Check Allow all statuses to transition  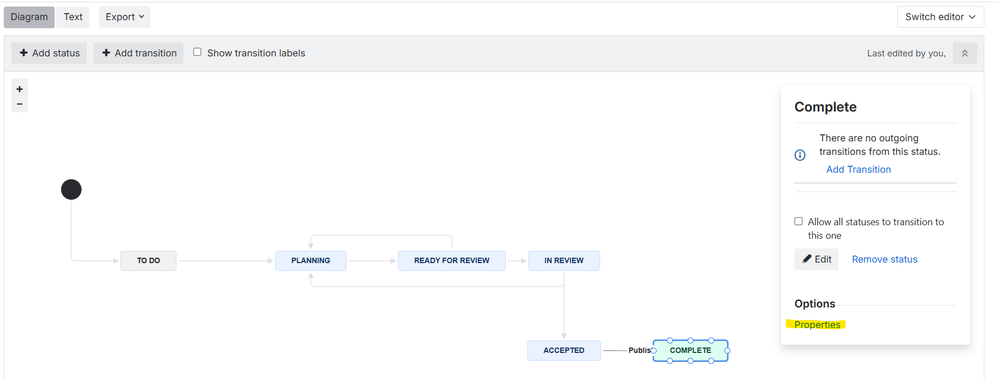798,222
